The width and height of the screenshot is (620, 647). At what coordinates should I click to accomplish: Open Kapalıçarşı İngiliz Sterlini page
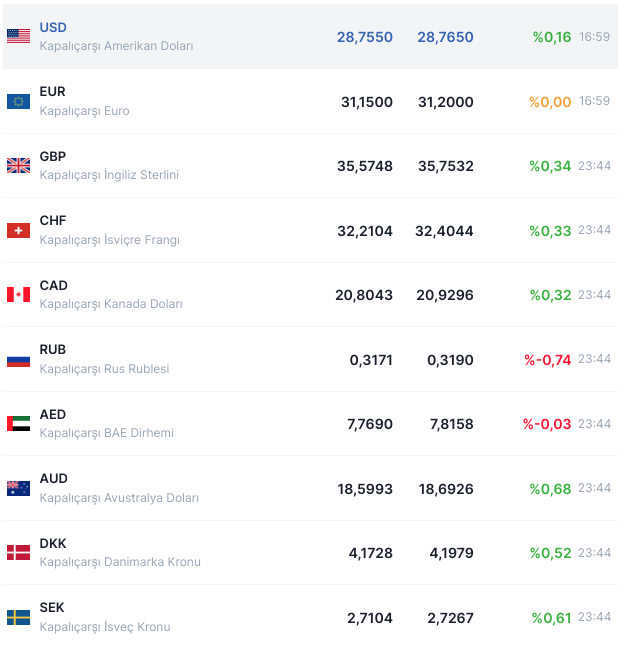[109, 175]
